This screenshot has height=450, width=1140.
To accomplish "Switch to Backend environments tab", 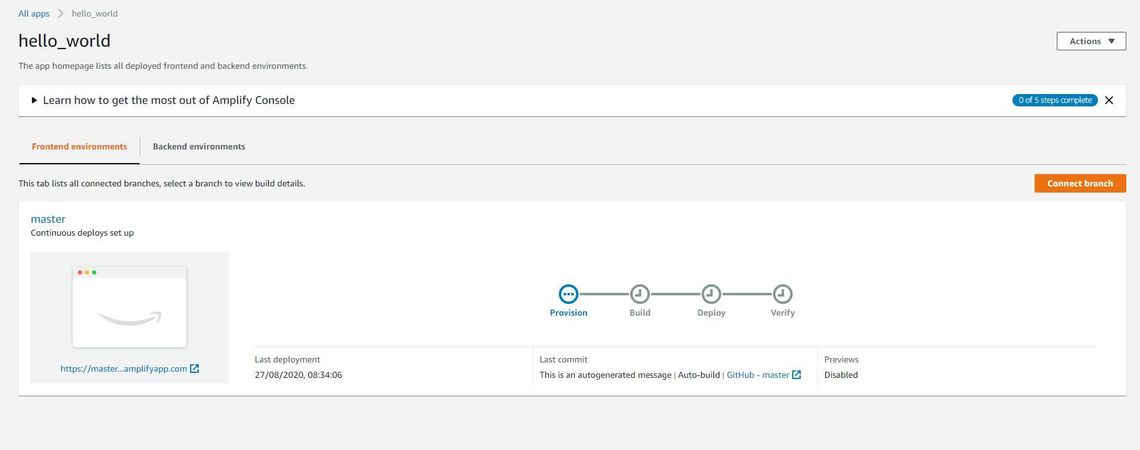I will pos(198,146).
